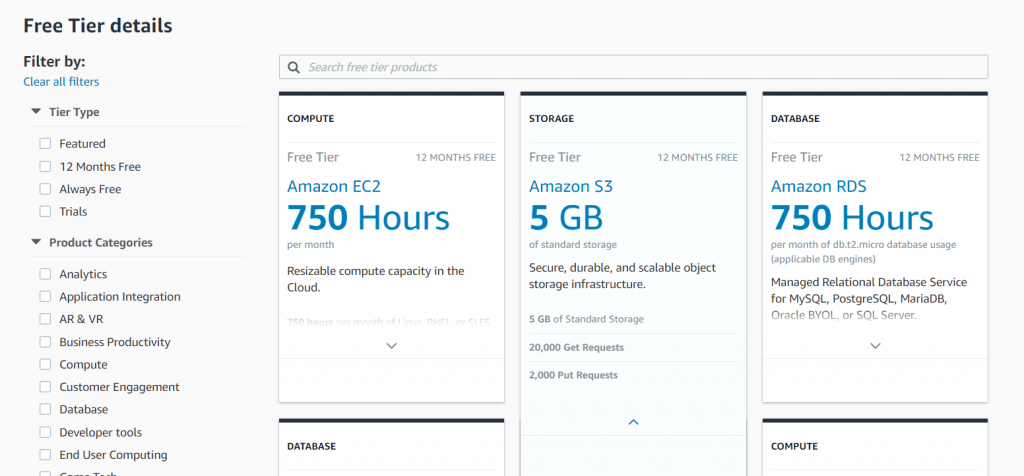Click in the Search free tier products field

(x=640, y=67)
